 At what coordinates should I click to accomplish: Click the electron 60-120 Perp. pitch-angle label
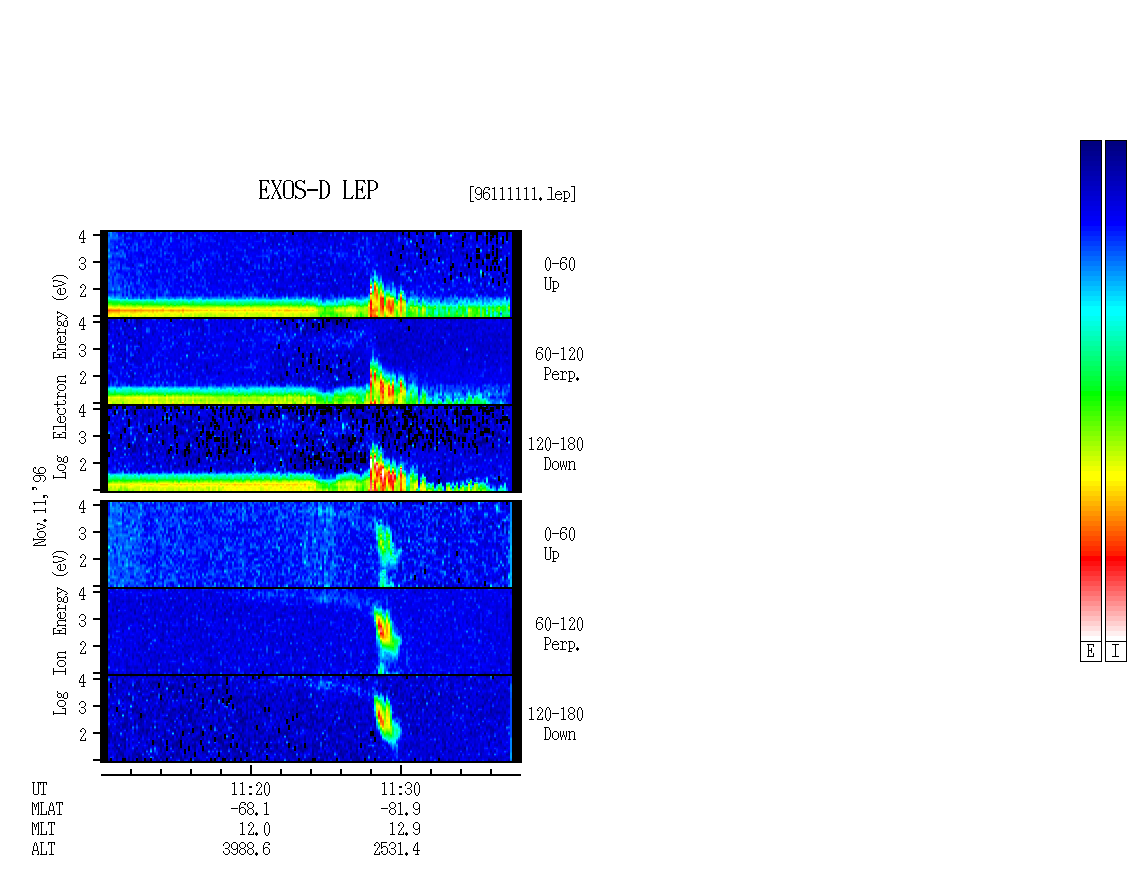[x=559, y=364]
